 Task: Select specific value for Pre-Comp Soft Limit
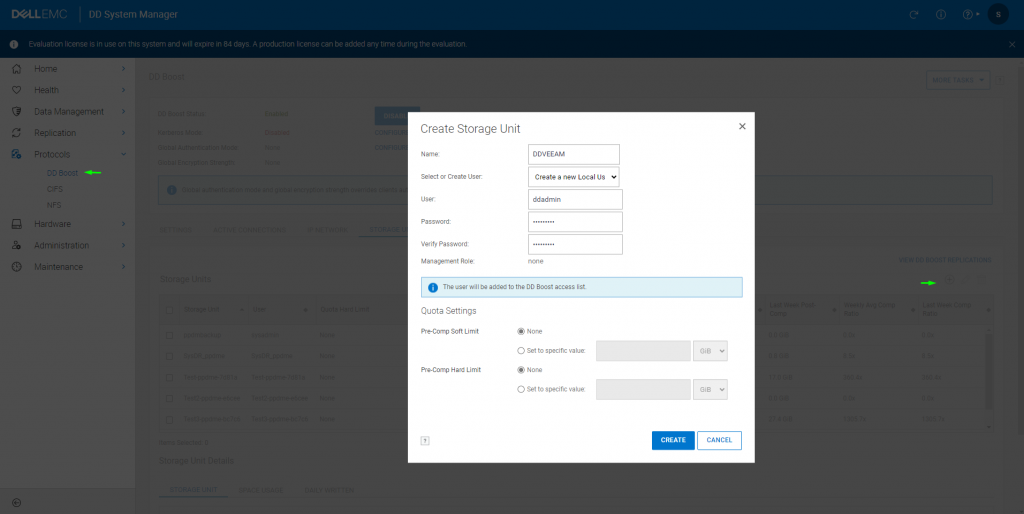(521, 350)
